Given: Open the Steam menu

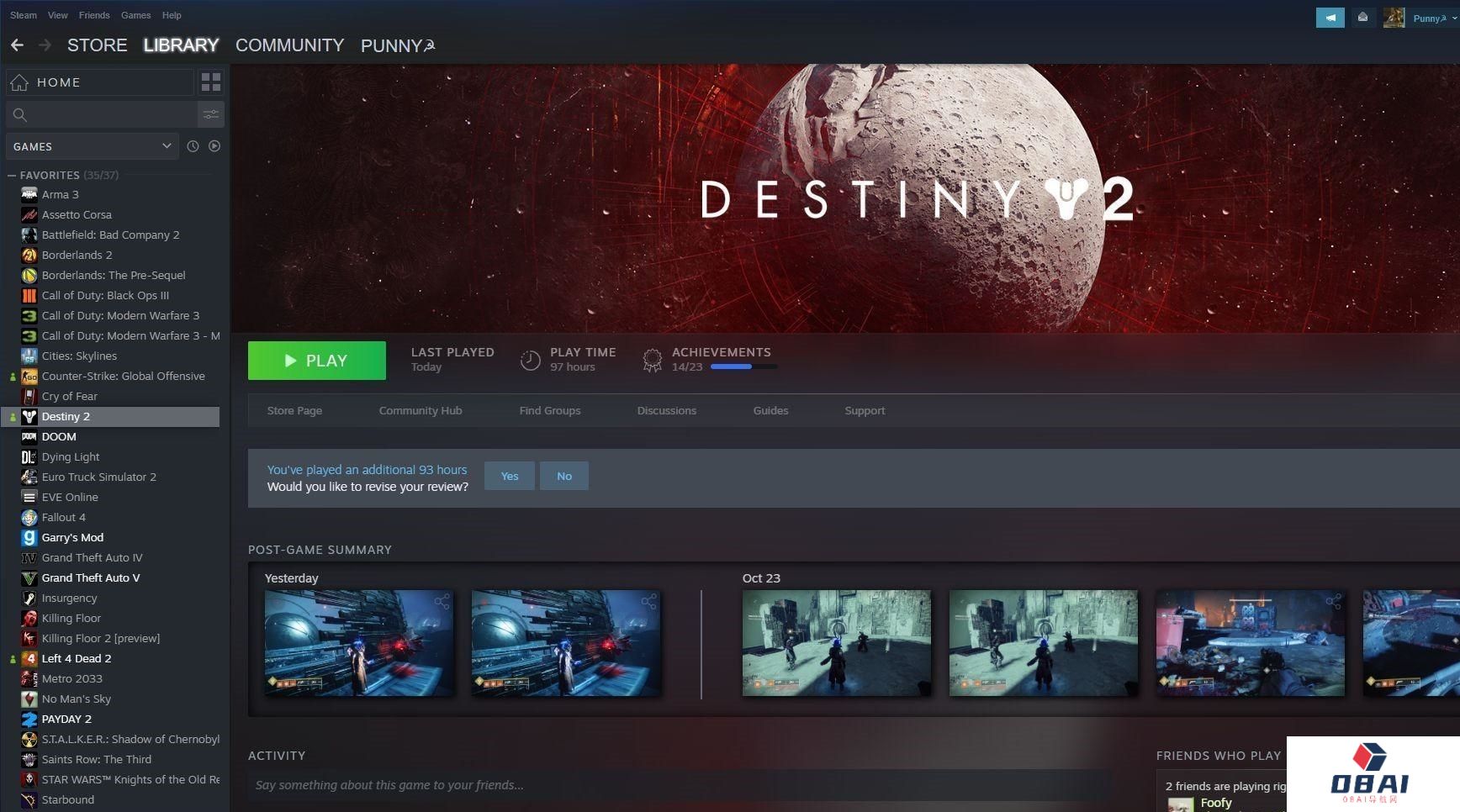Looking at the screenshot, I should click(x=24, y=15).
